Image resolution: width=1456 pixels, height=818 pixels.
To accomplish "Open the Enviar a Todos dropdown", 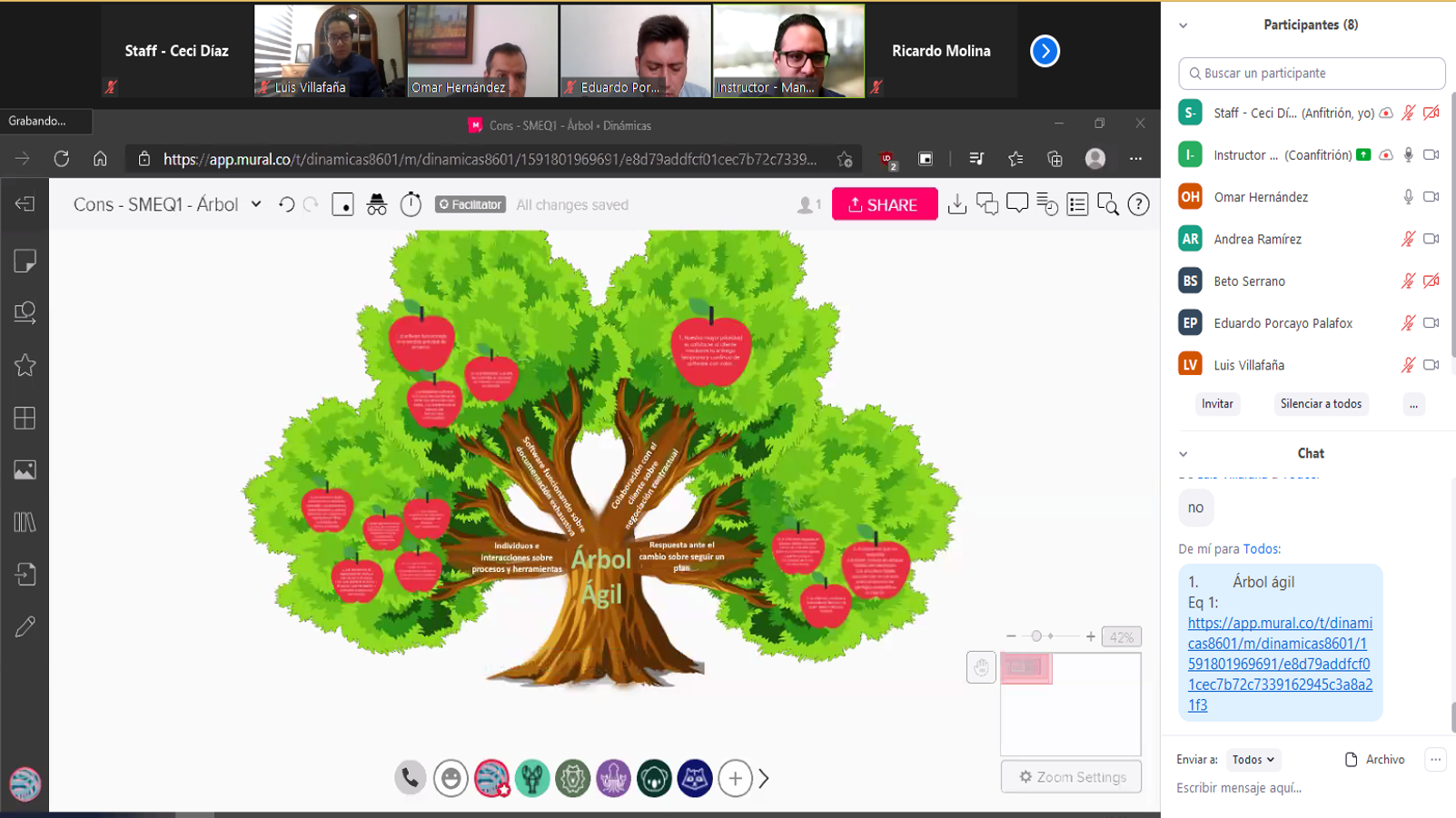I will click(x=1253, y=760).
